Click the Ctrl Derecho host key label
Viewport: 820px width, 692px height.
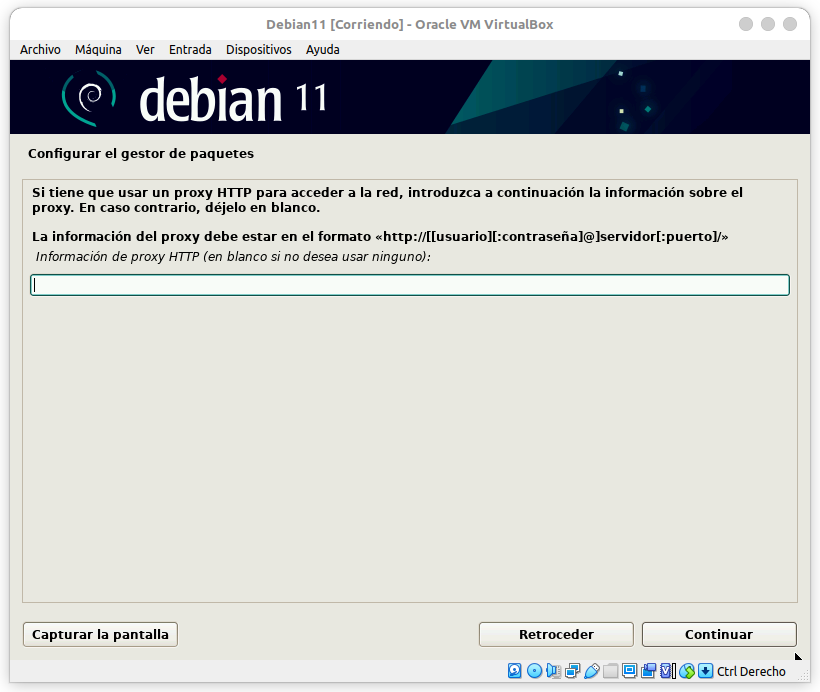(751, 672)
